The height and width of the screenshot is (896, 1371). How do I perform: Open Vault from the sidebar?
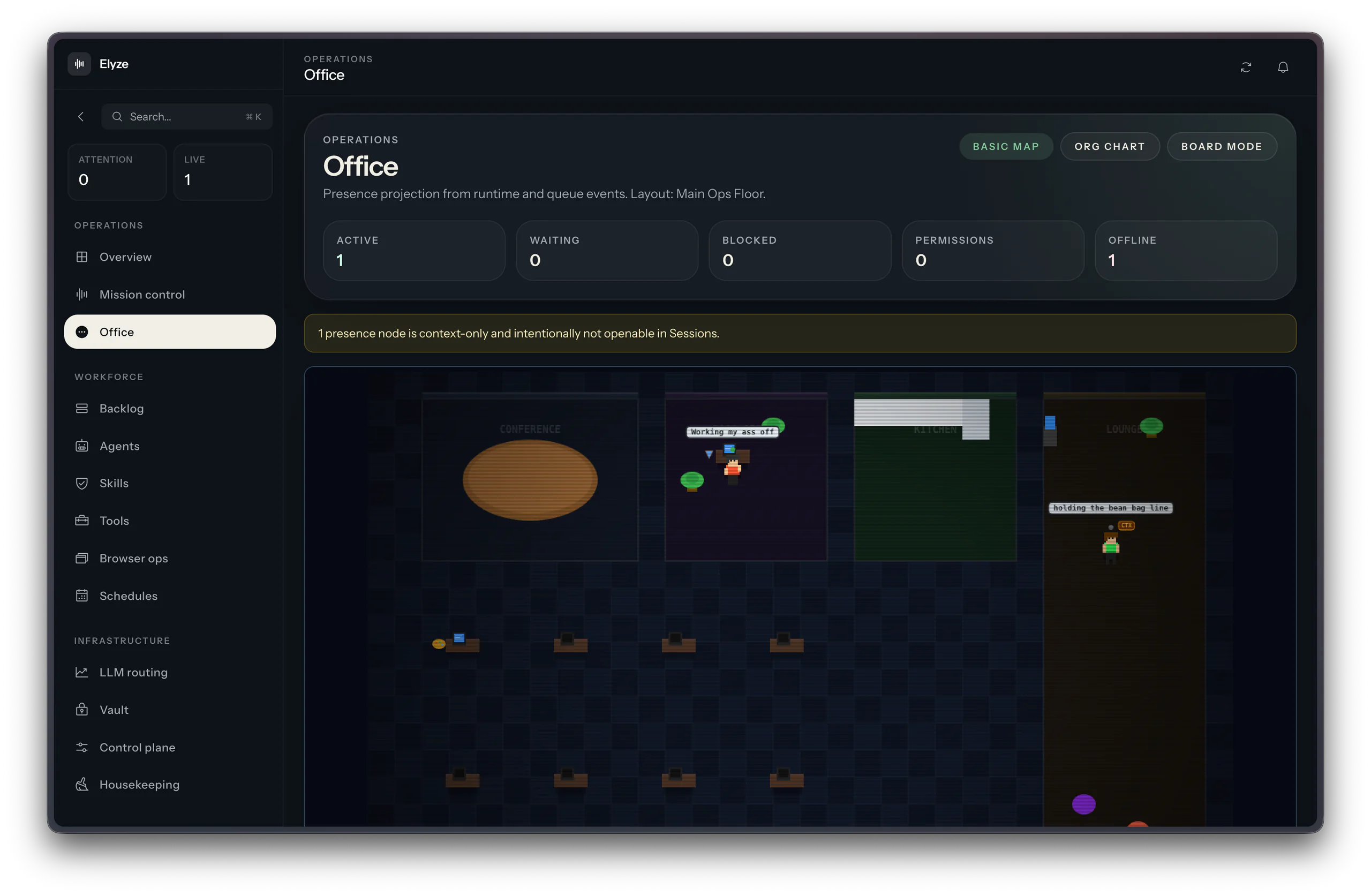click(x=114, y=710)
